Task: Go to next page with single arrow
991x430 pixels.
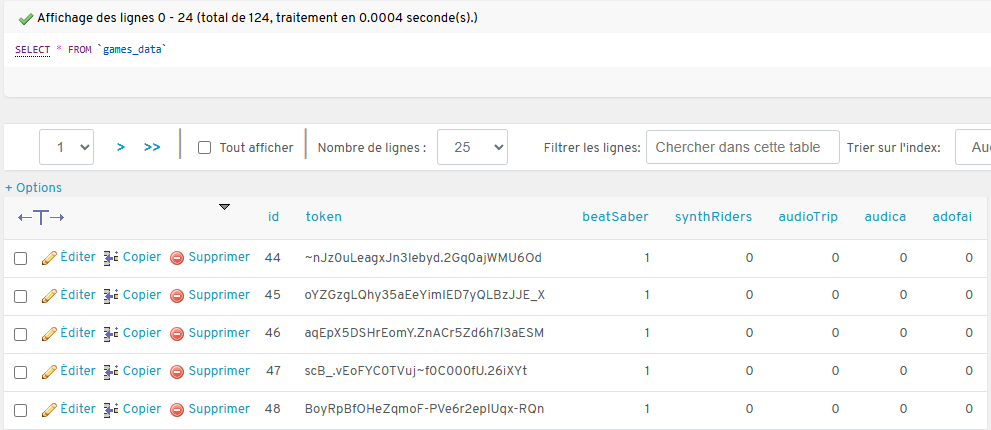Action: coord(121,147)
